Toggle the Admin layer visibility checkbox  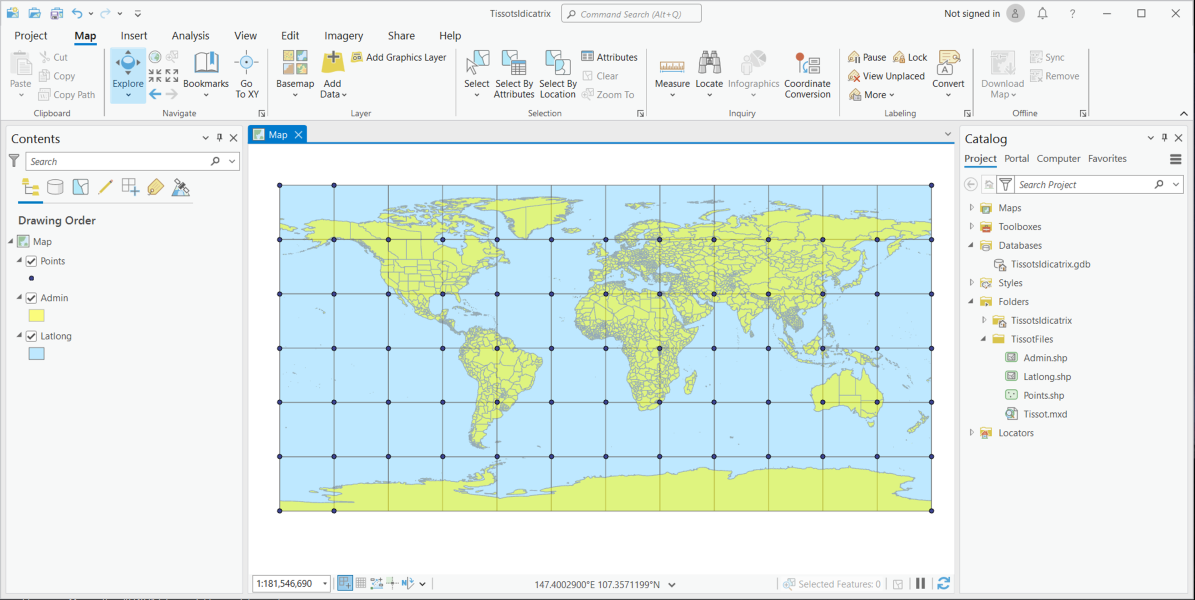coord(31,298)
